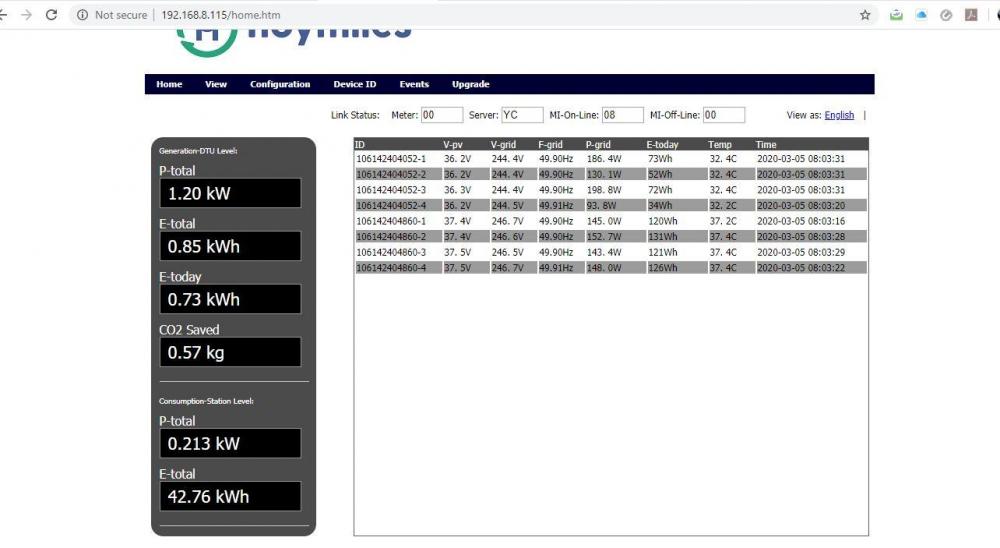This screenshot has width=1000, height=548.
Task: Reload the page with the refresh icon
Action: pyautogui.click(x=52, y=15)
